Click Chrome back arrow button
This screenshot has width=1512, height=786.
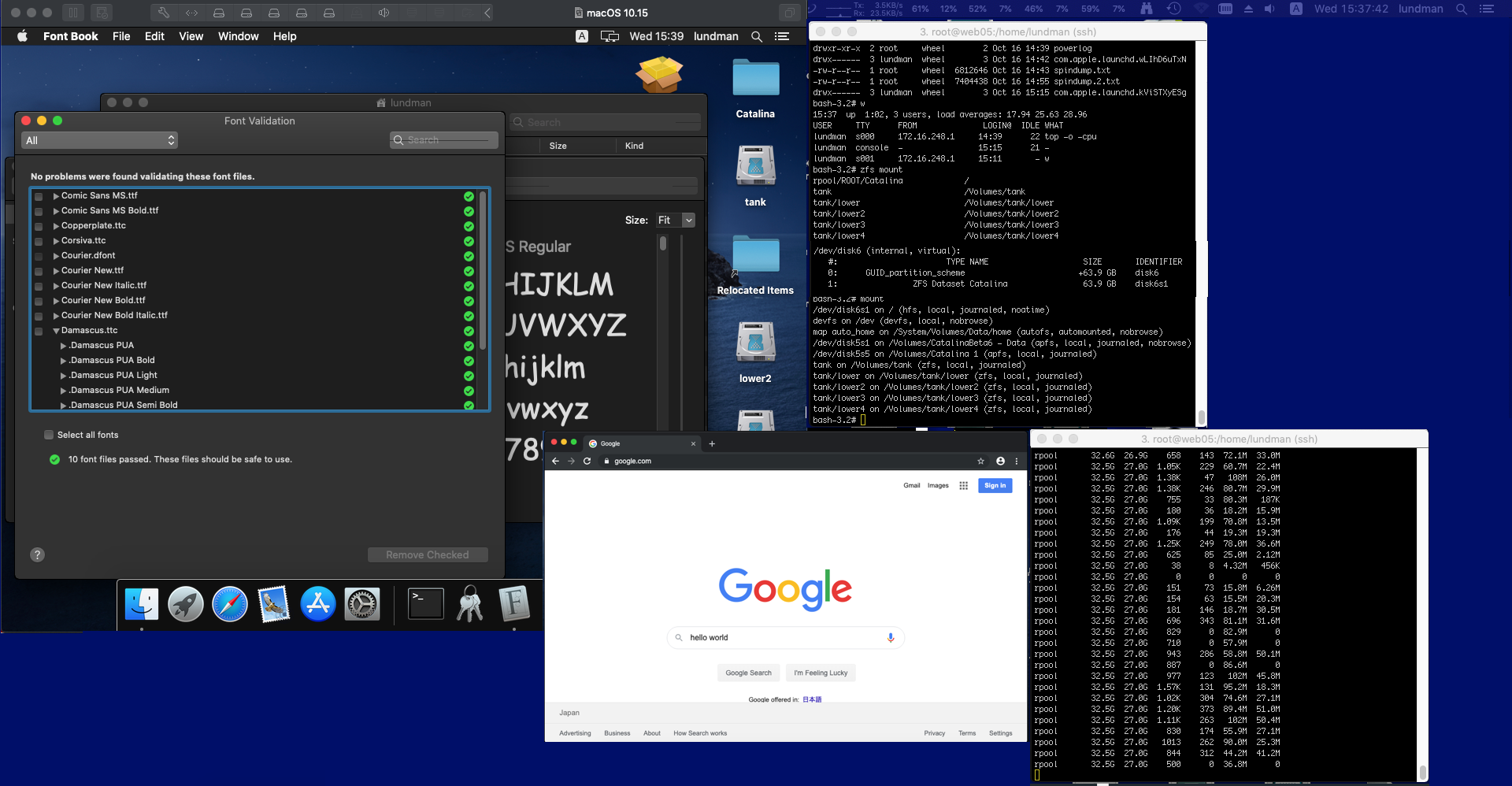(x=555, y=461)
